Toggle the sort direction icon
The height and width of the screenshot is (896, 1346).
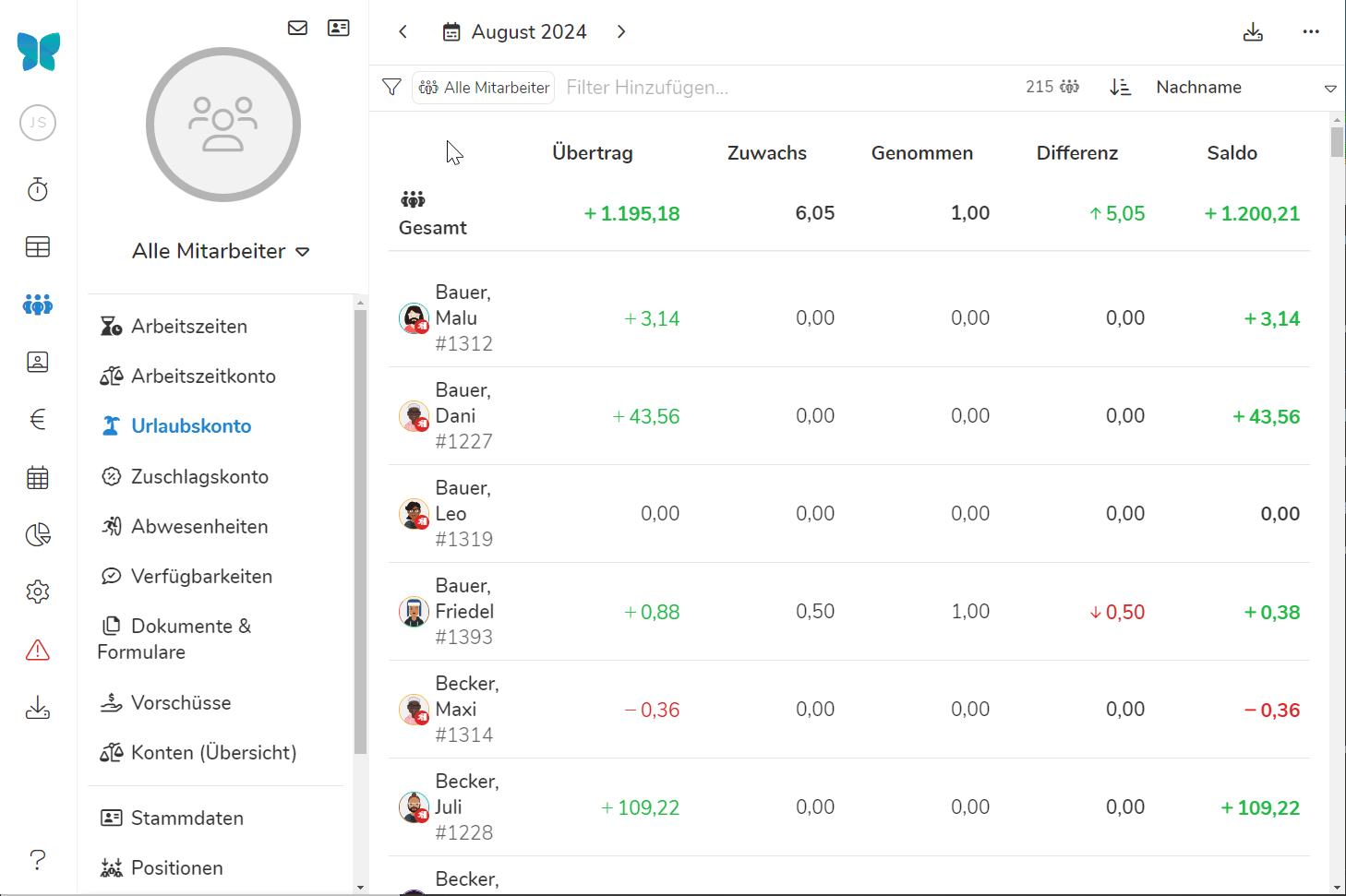tap(1120, 87)
